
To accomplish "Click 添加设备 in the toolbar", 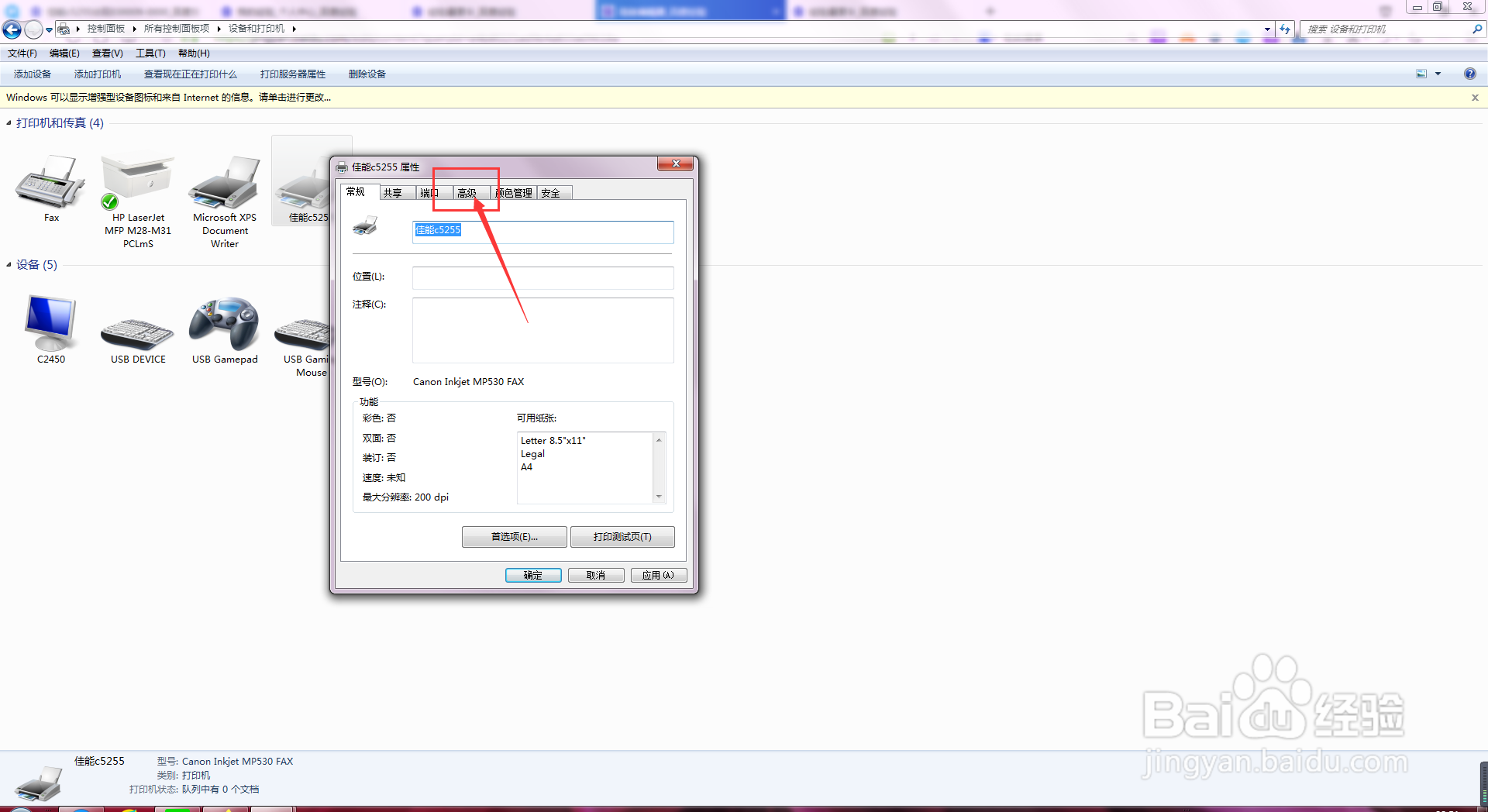I will pos(33,74).
